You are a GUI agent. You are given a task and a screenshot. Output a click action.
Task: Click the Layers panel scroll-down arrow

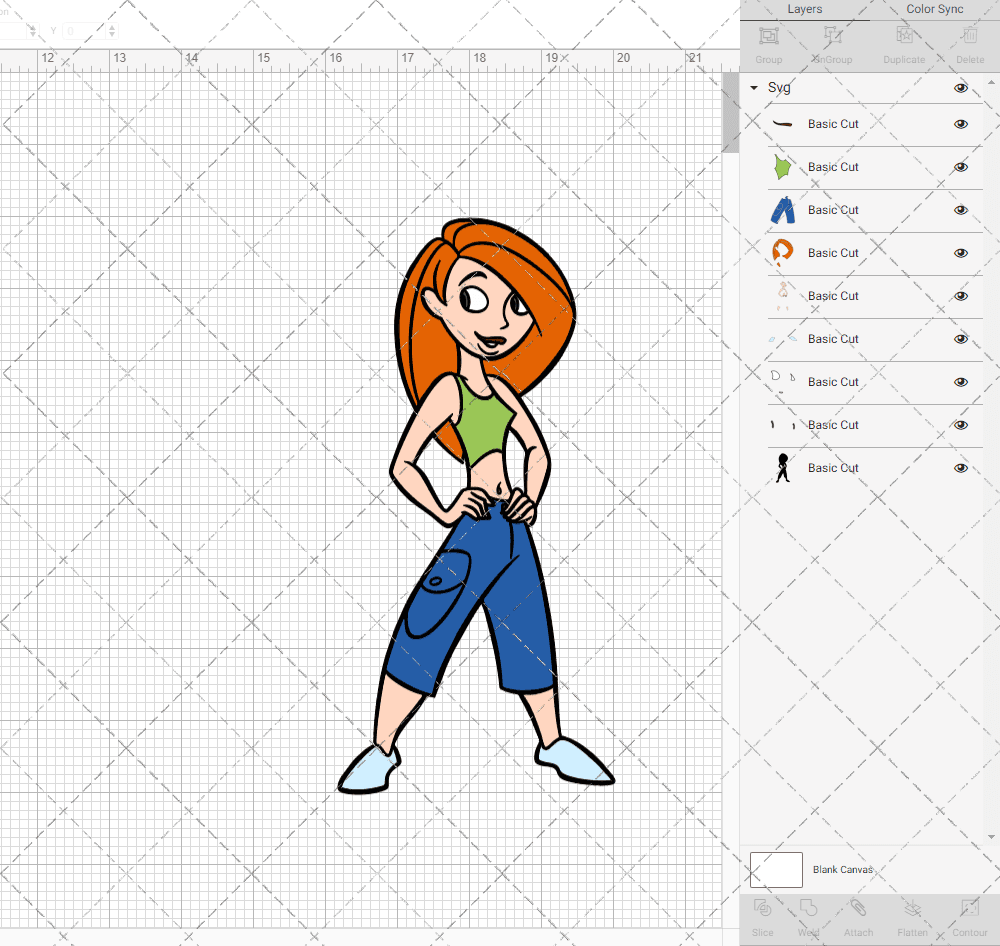point(991,837)
